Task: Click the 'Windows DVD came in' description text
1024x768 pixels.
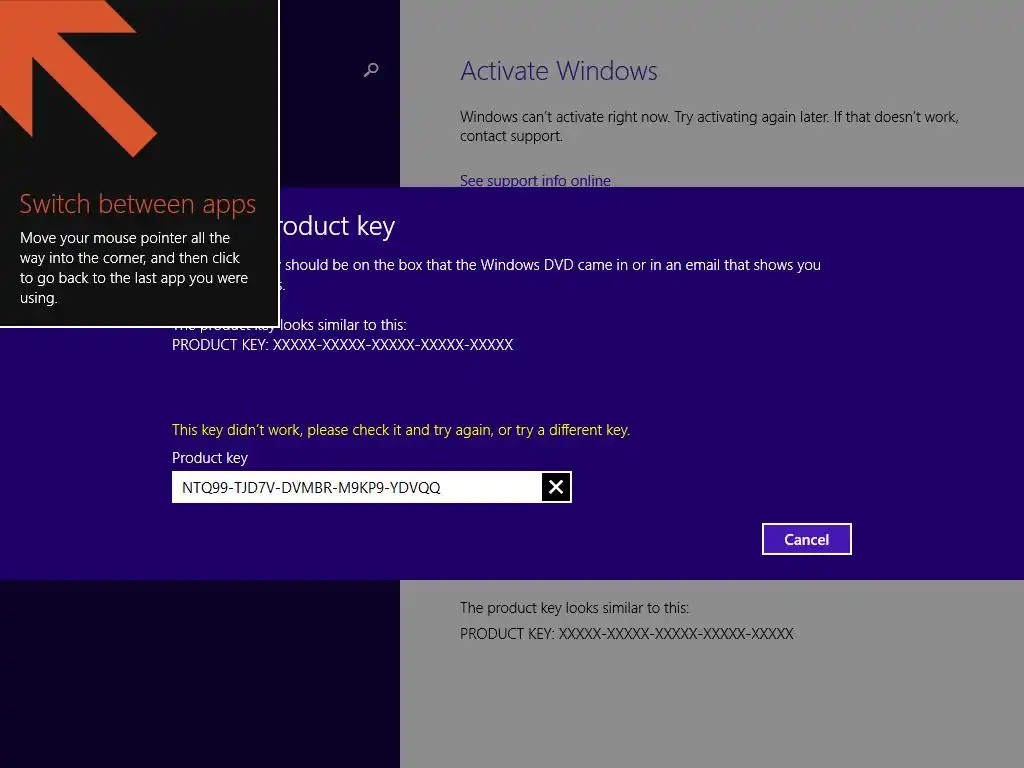Action: 552,265
